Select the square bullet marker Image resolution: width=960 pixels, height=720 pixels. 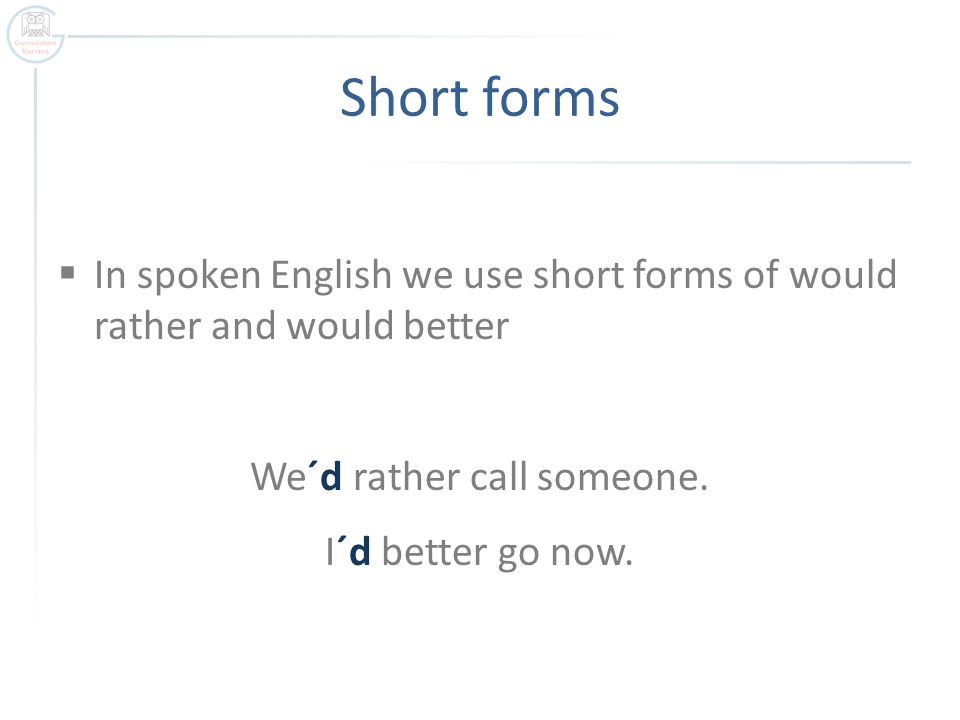pyautogui.click(x=68, y=272)
